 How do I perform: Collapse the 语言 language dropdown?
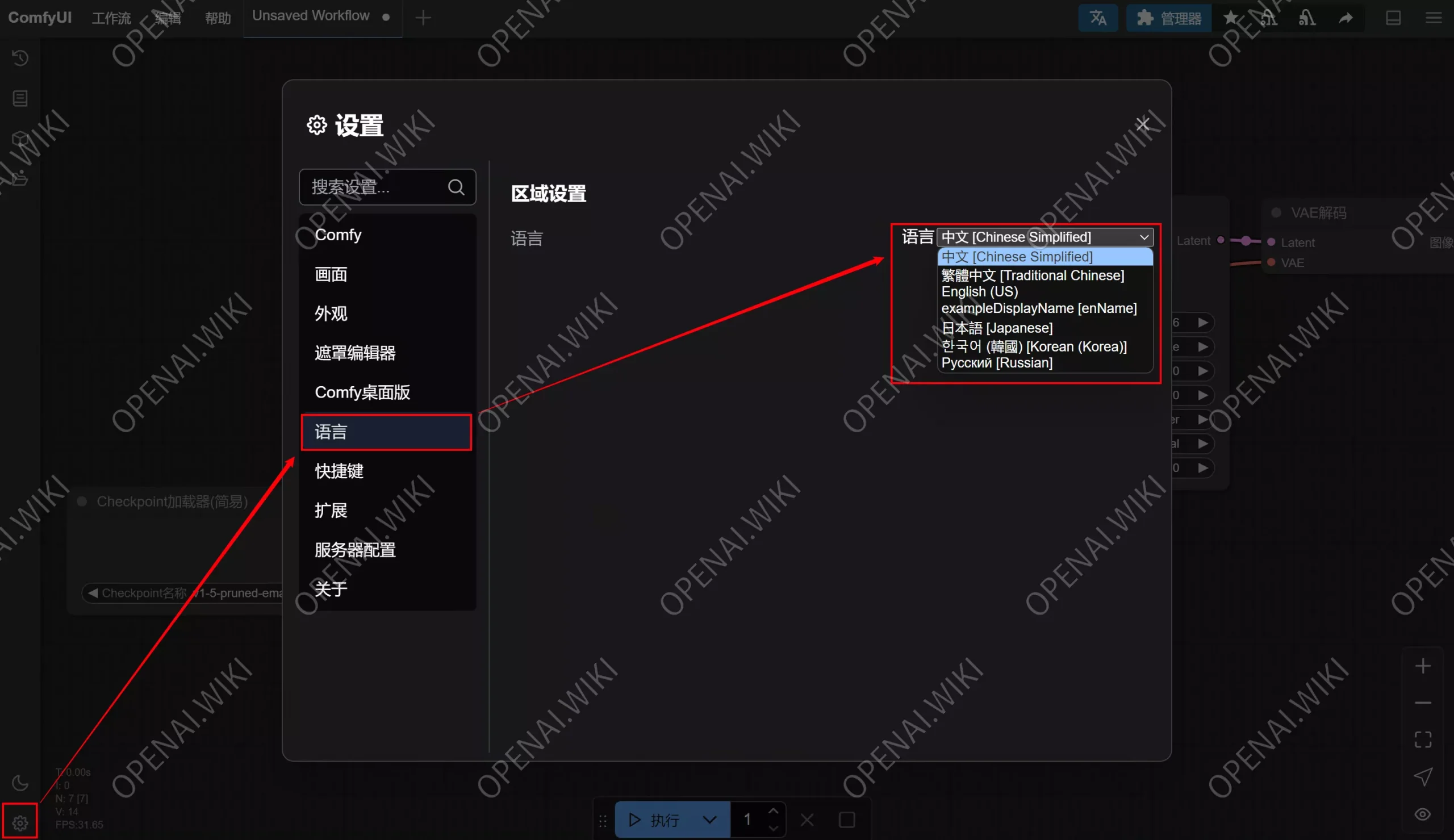pos(1045,237)
